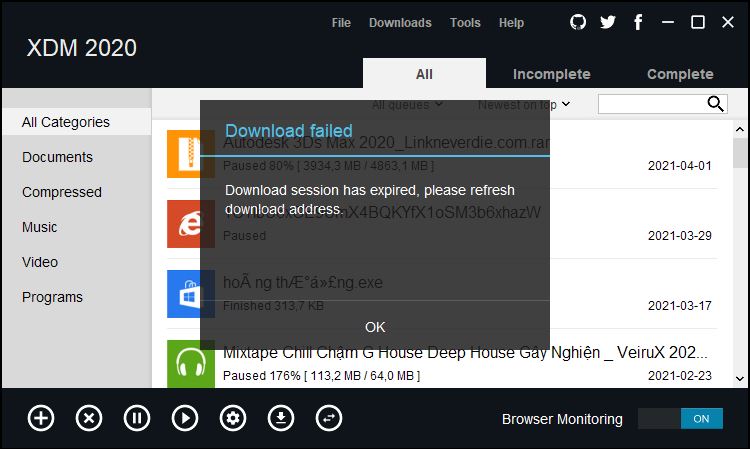750x449 pixels.
Task: Switch to the Complete tab
Action: pyautogui.click(x=680, y=74)
